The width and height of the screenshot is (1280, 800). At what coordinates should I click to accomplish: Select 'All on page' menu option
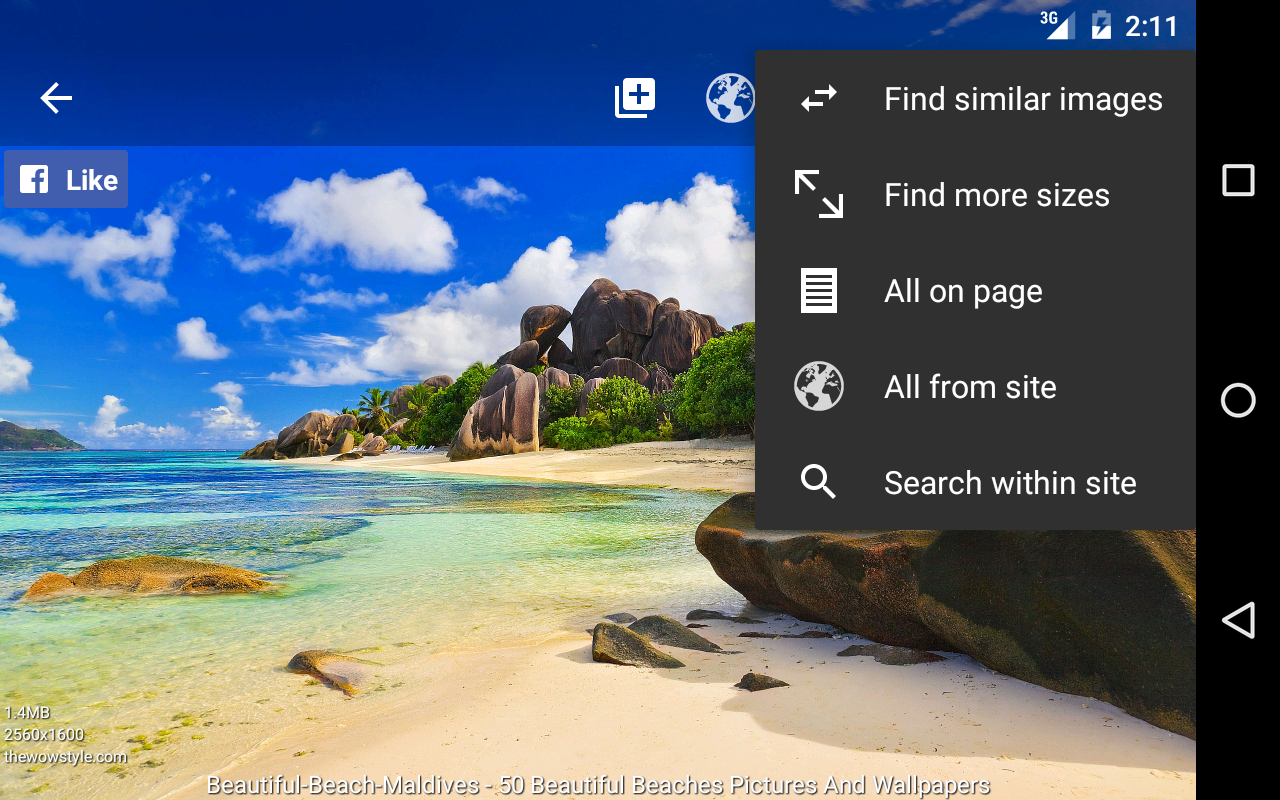tap(975, 290)
